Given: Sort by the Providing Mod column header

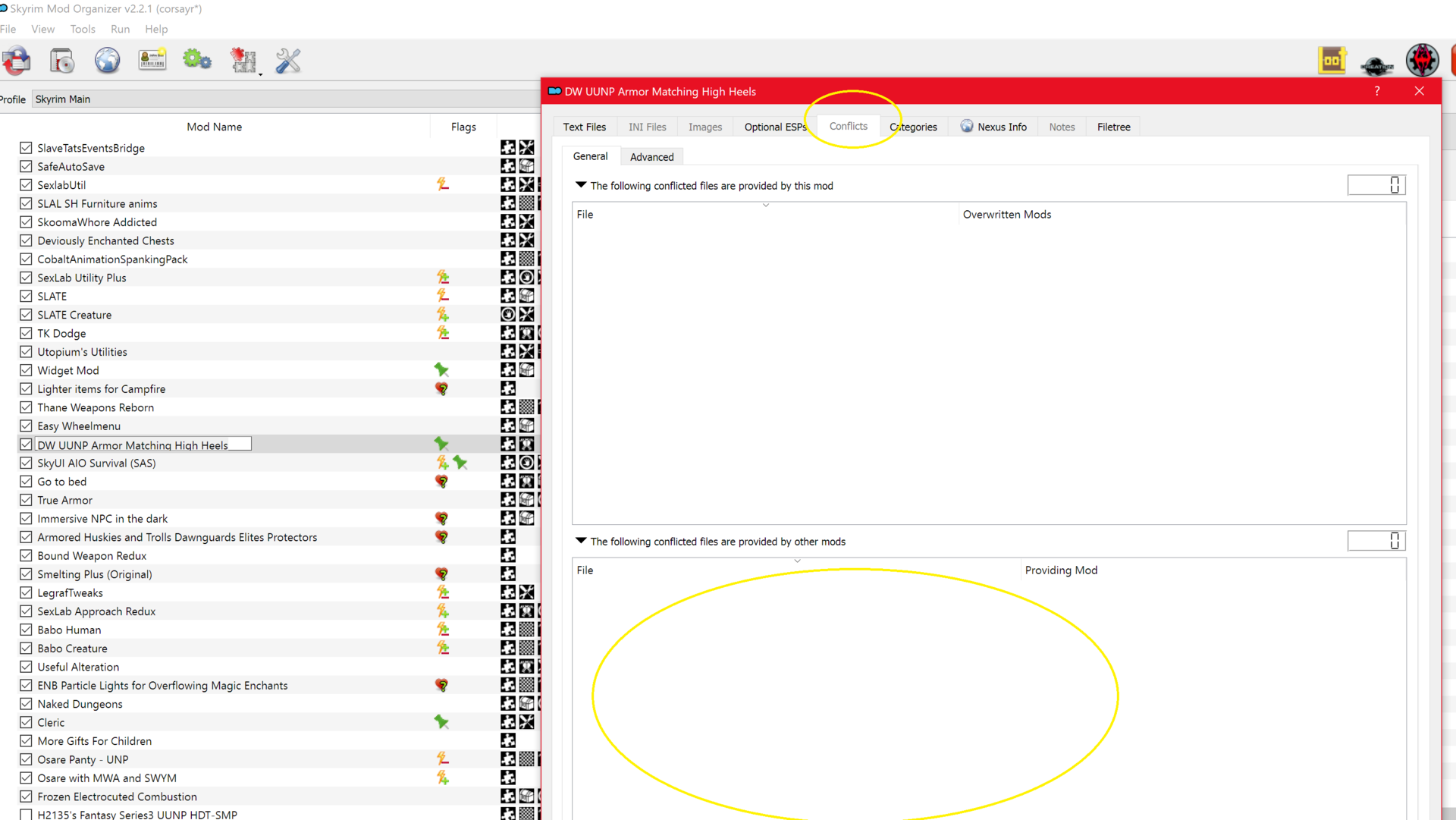Looking at the screenshot, I should tap(1213, 570).
